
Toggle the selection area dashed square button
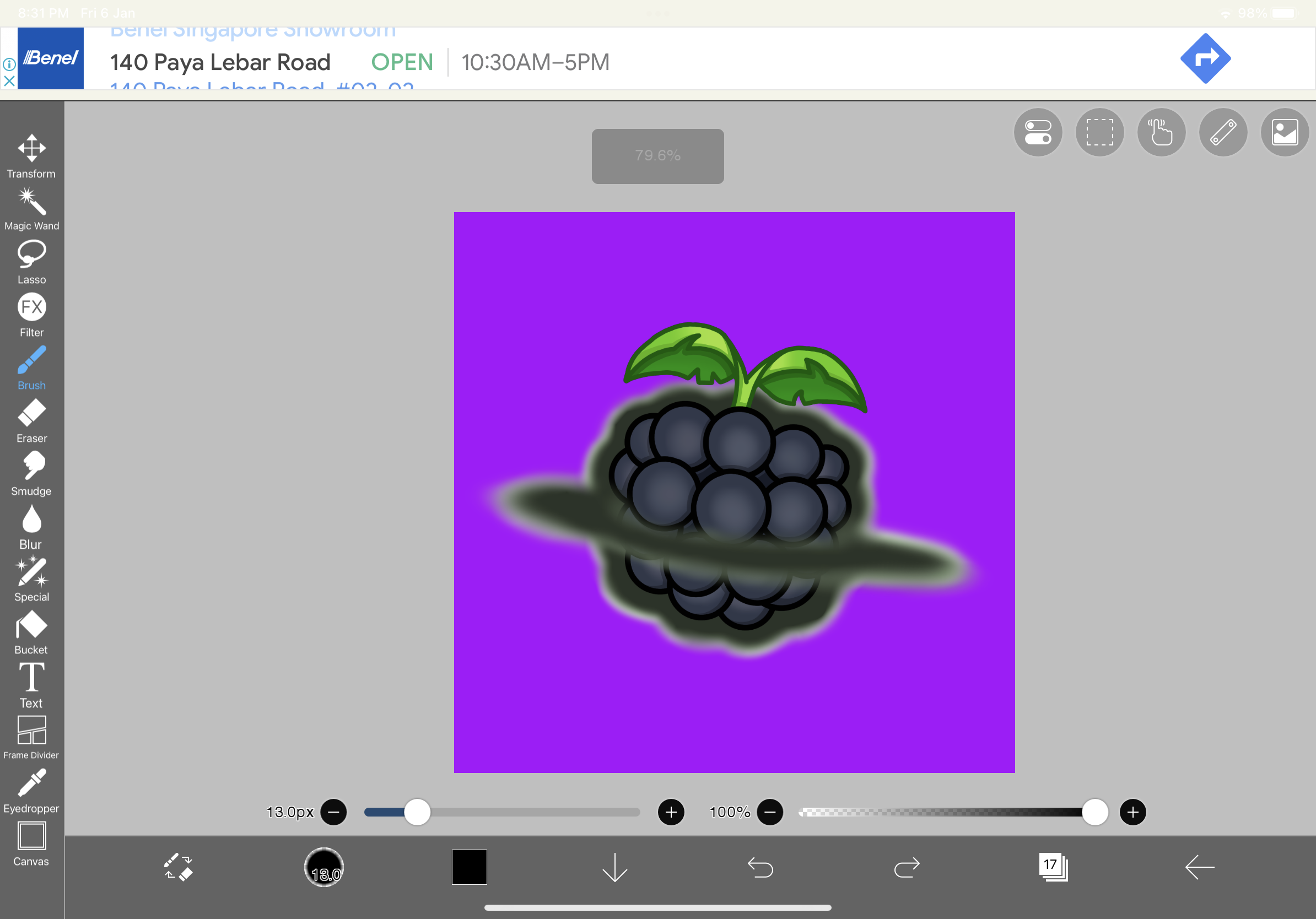pyautogui.click(x=1099, y=132)
